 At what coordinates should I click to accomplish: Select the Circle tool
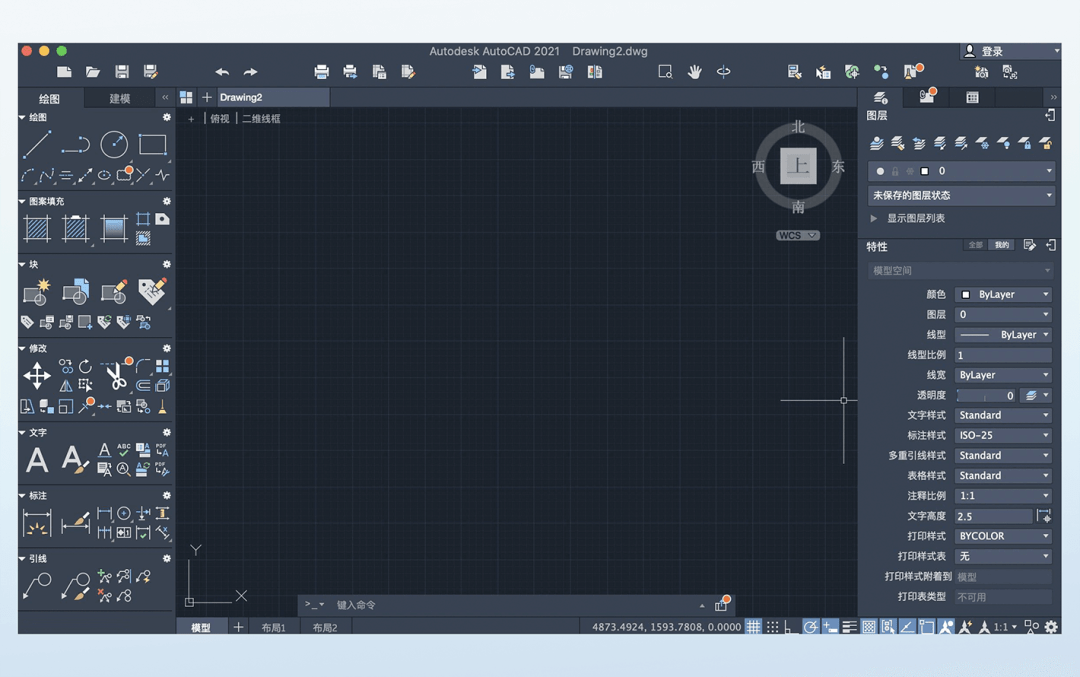pos(114,145)
